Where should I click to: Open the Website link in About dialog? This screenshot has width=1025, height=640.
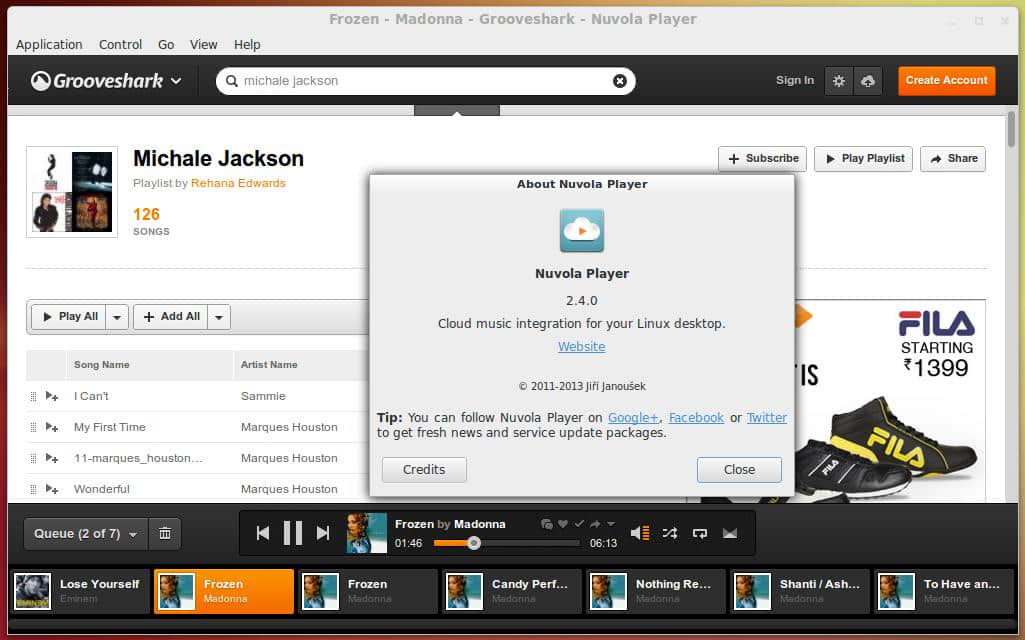pos(581,347)
